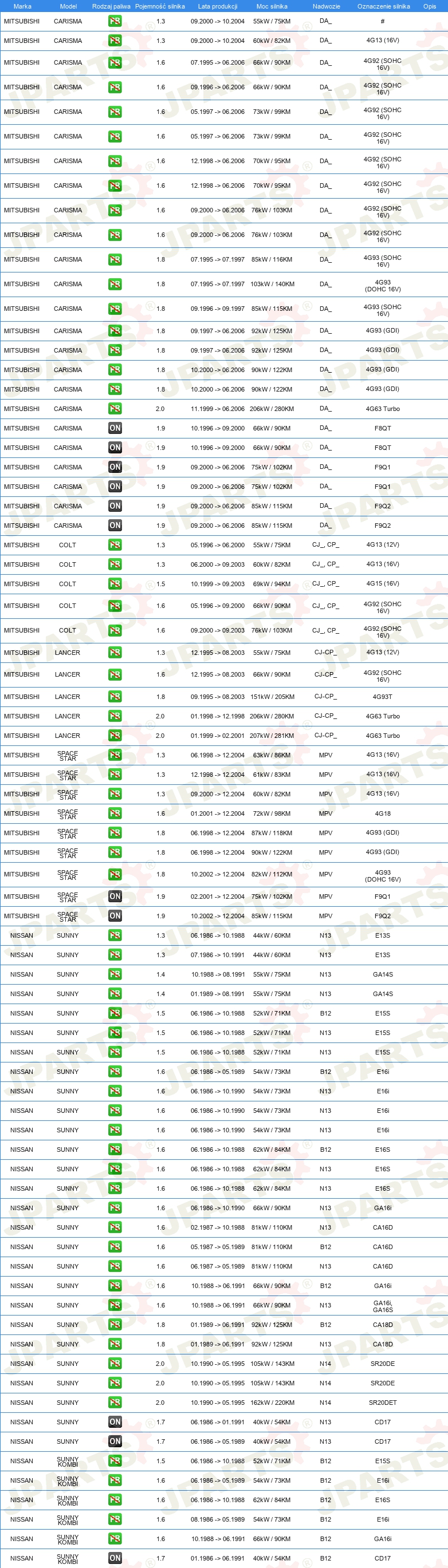Click petrol icon in Sunny GA16i, GA16S row
Image resolution: width=448 pixels, height=1568 pixels.
click(115, 1305)
